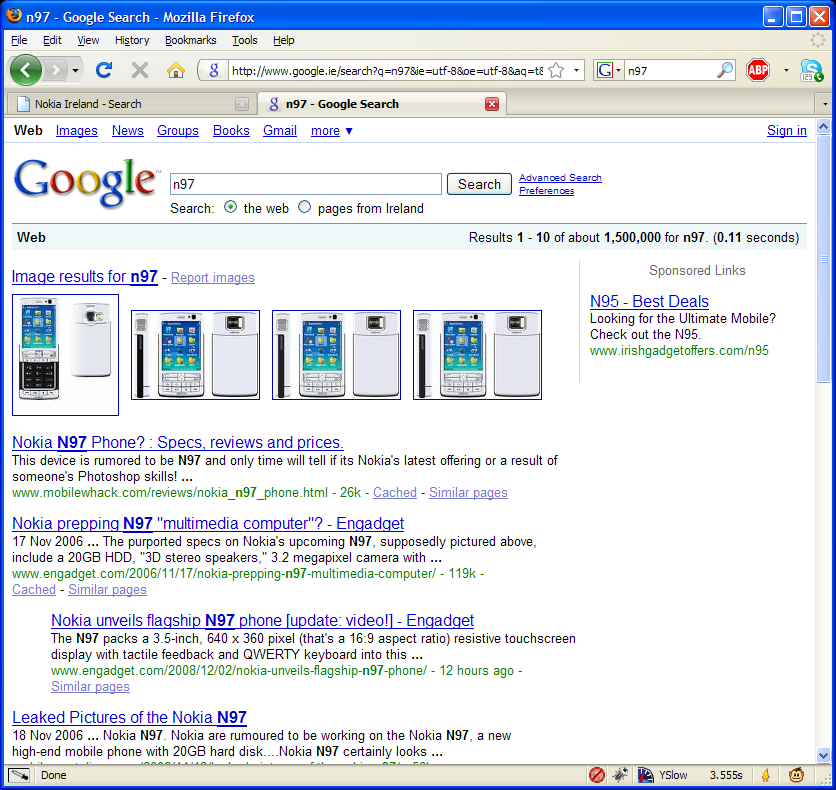
Task: Open the address bar history dropdown
Action: click(576, 70)
